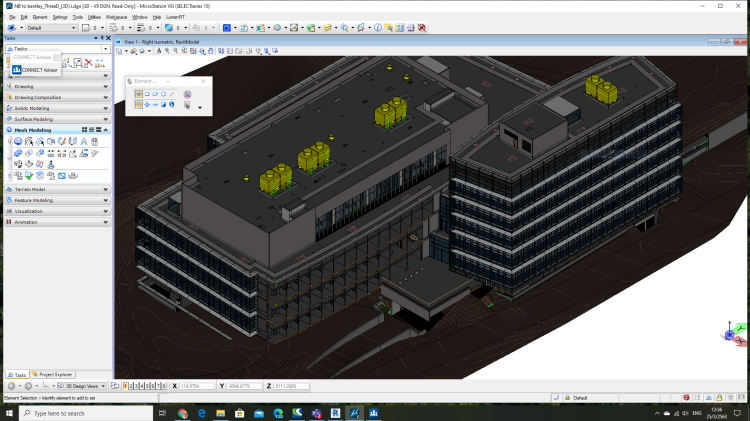
Task: Select the Line selection method in Element Selection
Action: pyautogui.click(x=172, y=94)
